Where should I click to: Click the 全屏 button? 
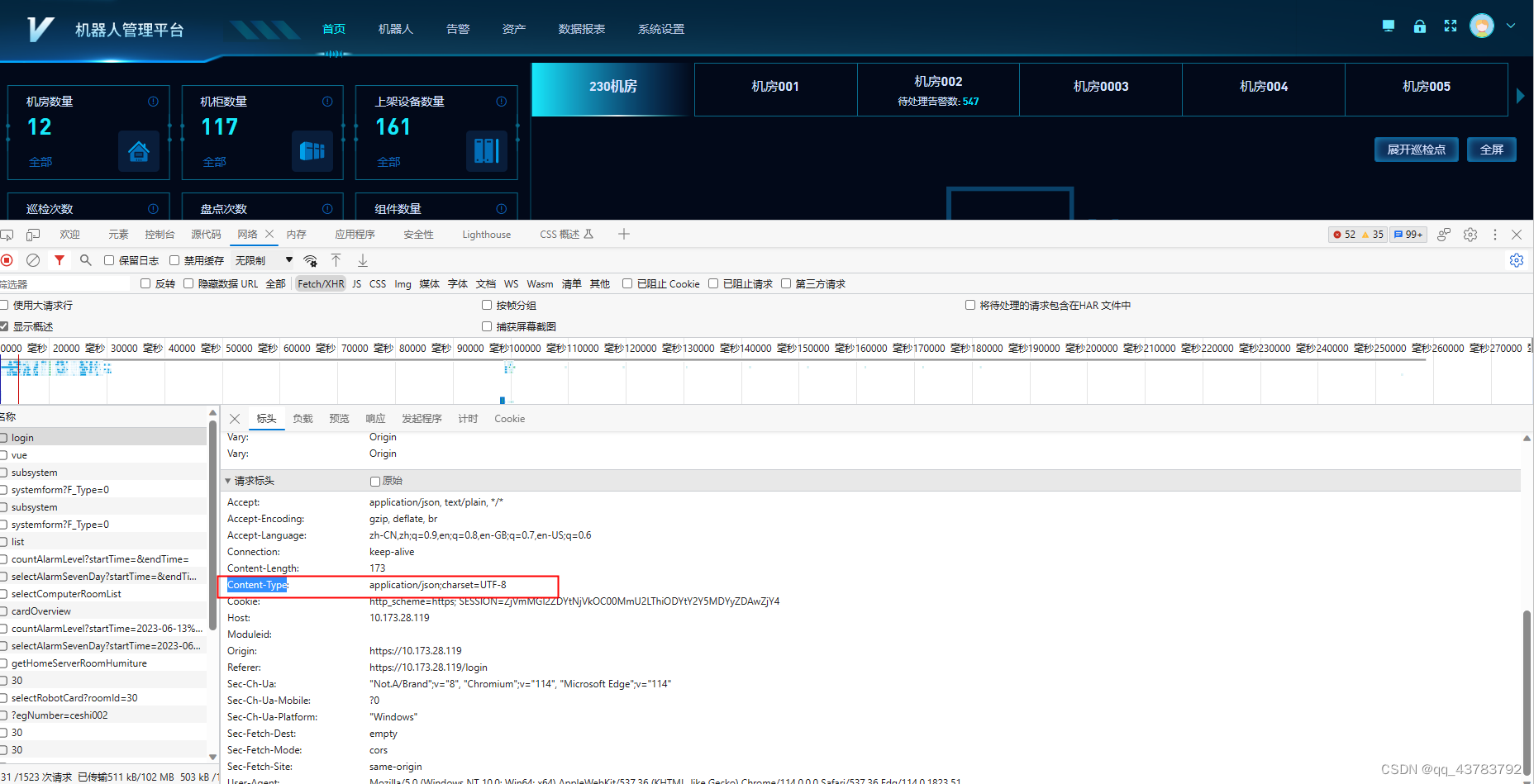click(1492, 150)
